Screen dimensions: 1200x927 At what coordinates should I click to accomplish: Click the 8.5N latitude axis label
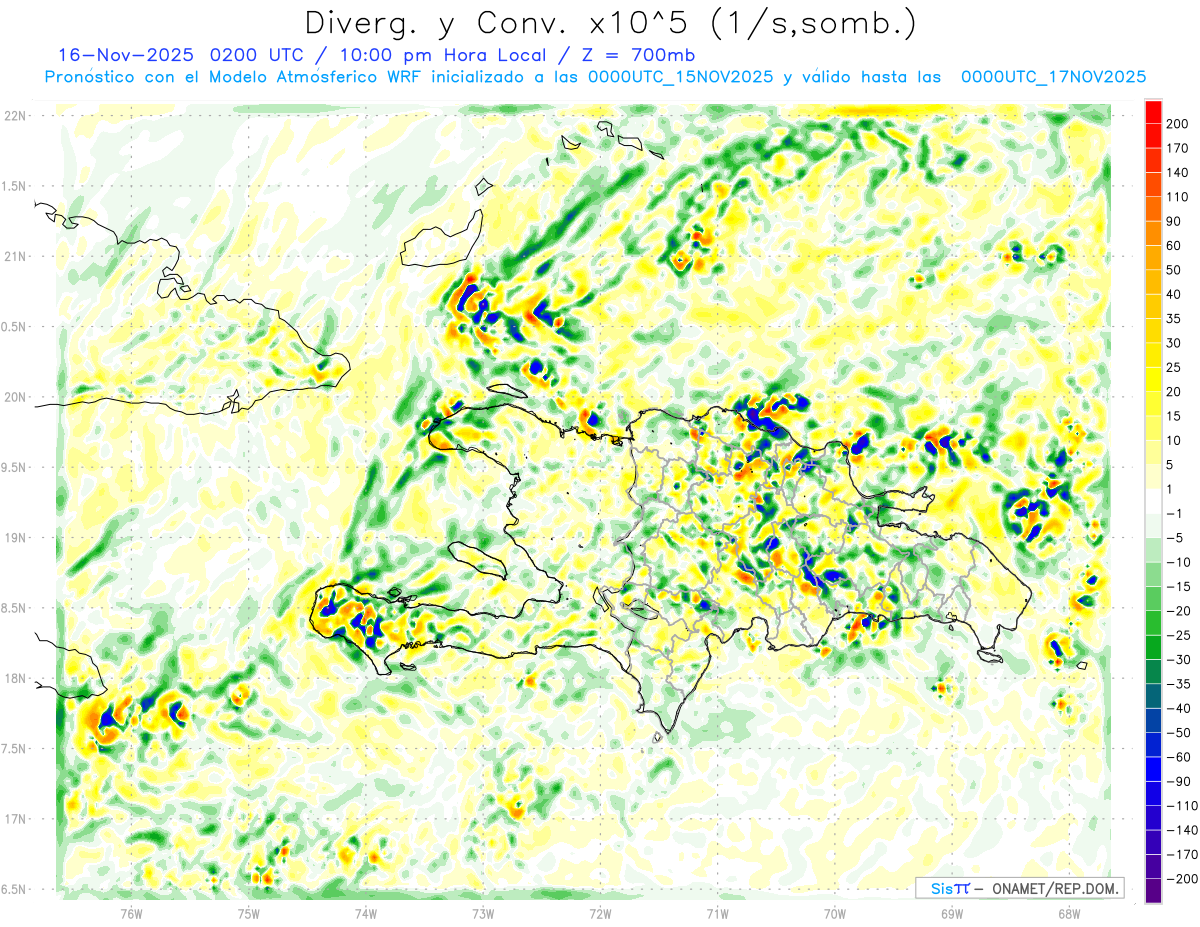click(x=14, y=608)
